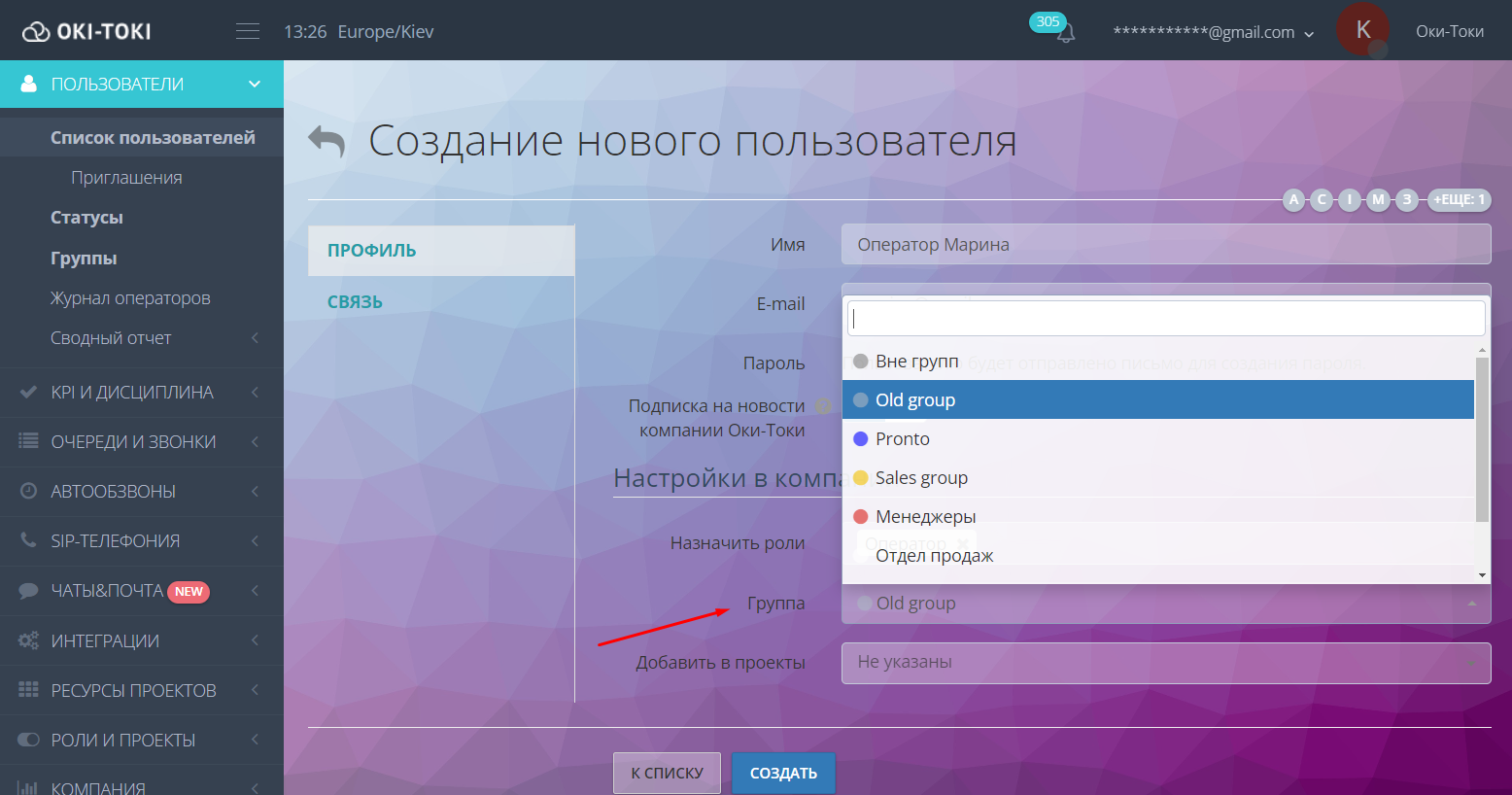Open Статусы in sidebar
Image resolution: width=1512 pixels, height=795 pixels.
[86, 217]
